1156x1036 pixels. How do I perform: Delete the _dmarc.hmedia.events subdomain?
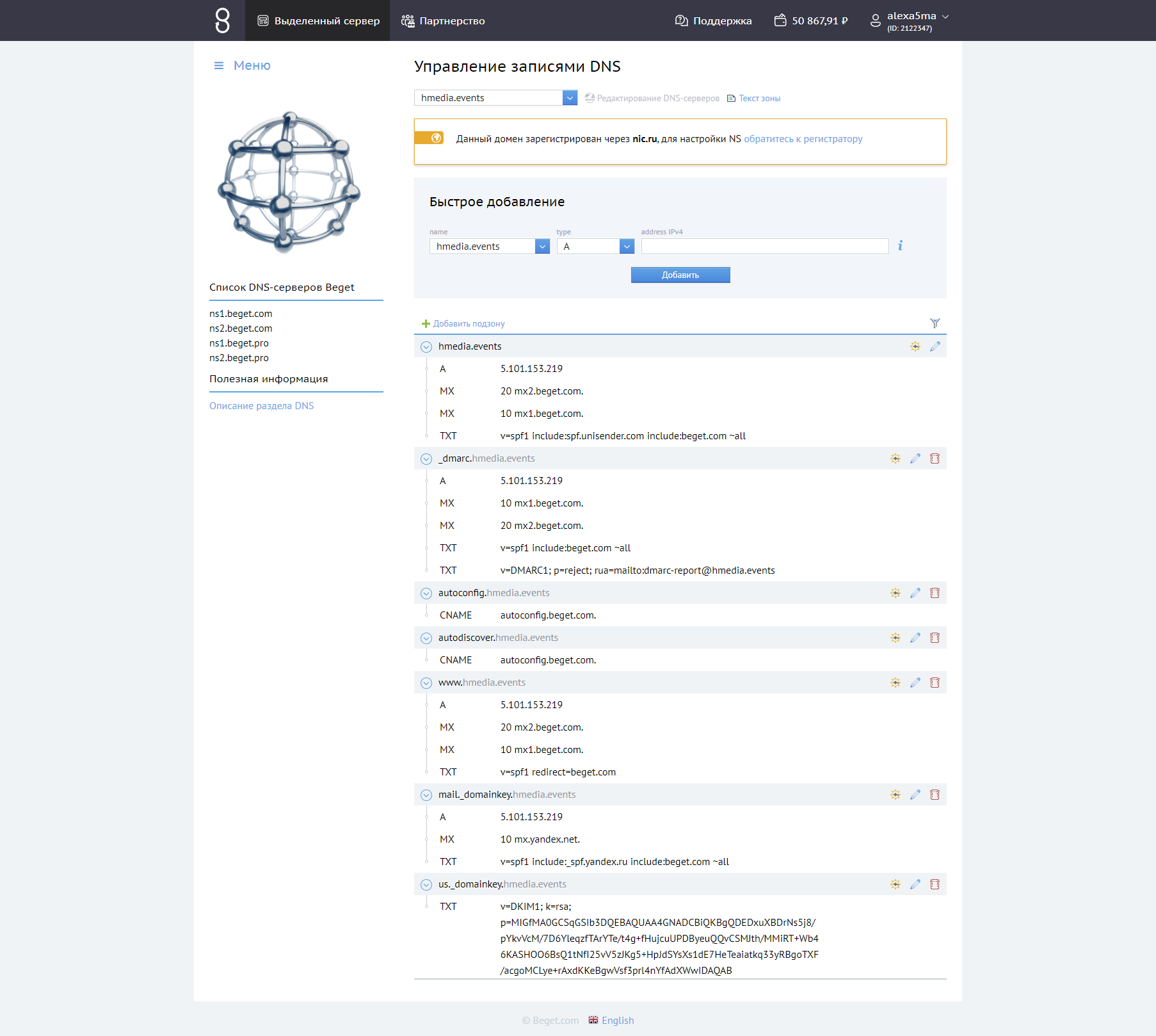(935, 458)
